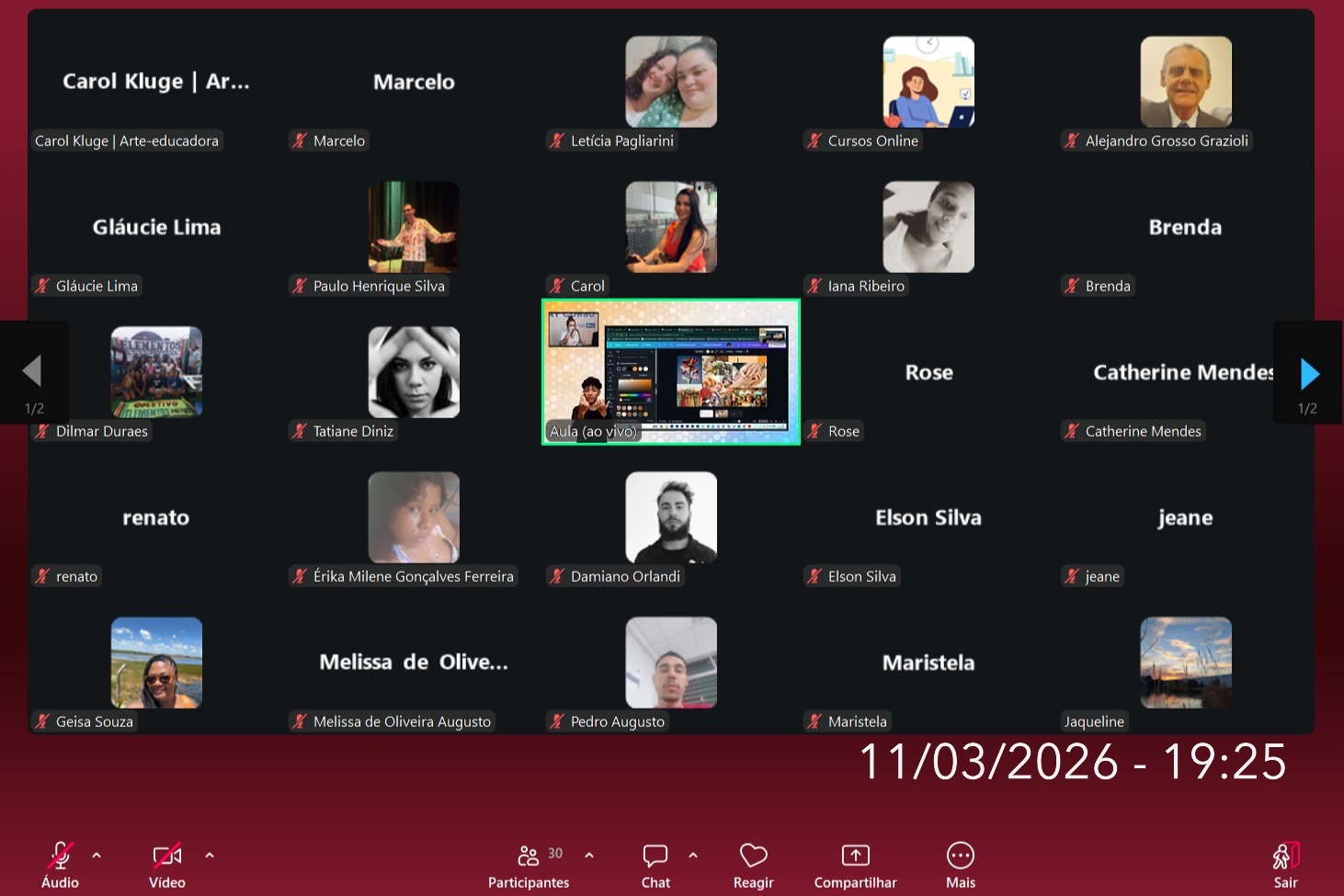This screenshot has height=896, width=1344.
Task: Click Letícia Pagliarini's profile photo
Action: [x=671, y=82]
